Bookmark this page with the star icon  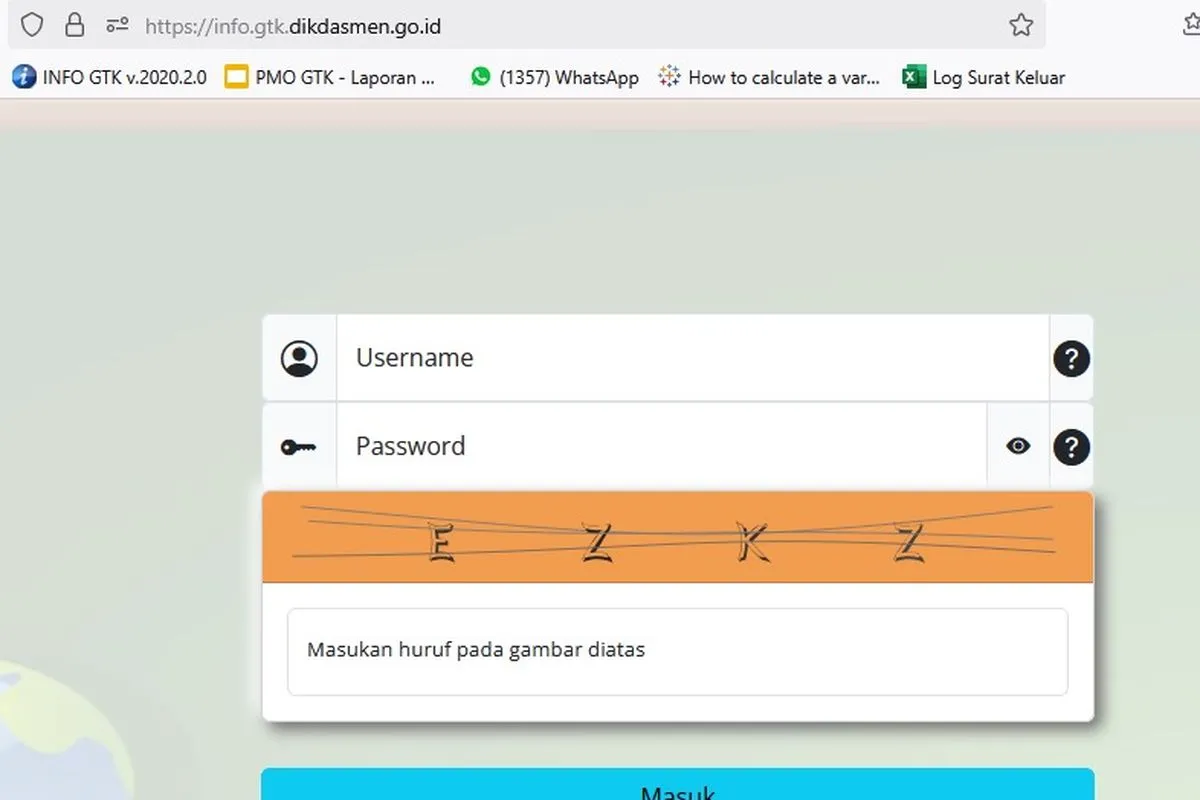point(1021,24)
